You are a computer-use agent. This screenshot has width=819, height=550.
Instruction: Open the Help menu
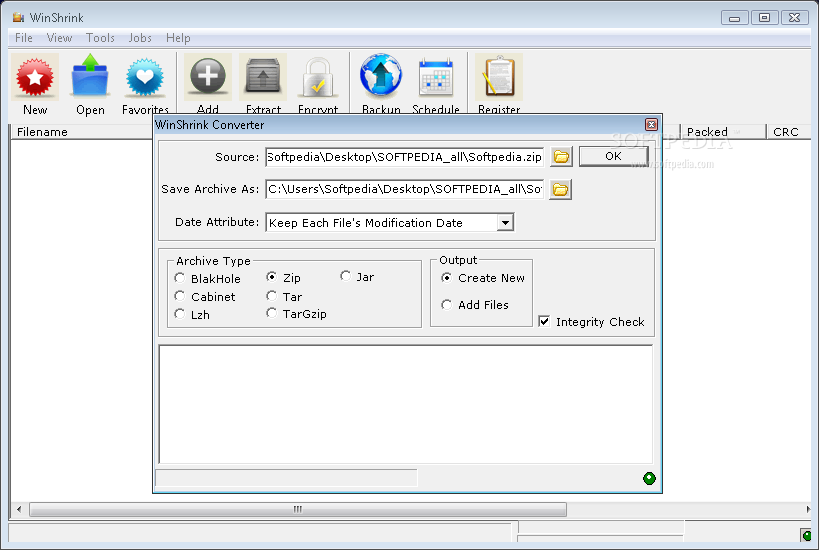click(x=178, y=38)
